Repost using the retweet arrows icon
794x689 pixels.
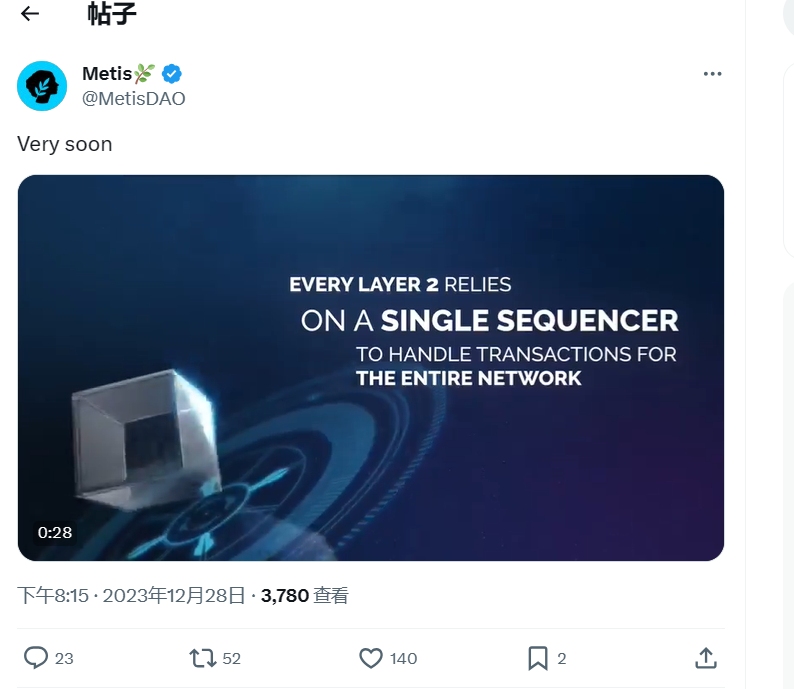(x=202, y=658)
